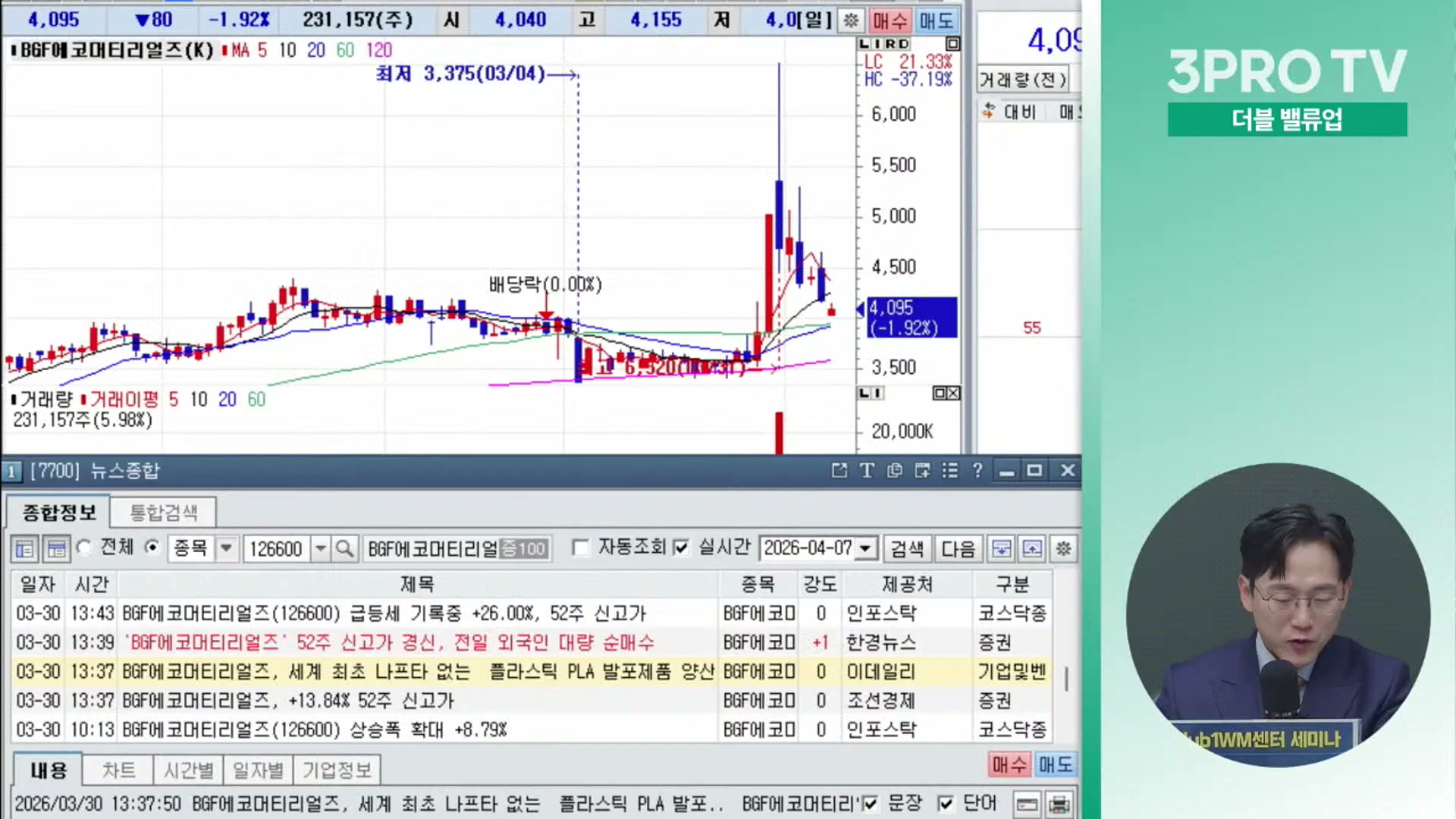Open the 이데일리 PLA 발포제품 news row
Screen dimensions: 1456x819
[x=417, y=672]
